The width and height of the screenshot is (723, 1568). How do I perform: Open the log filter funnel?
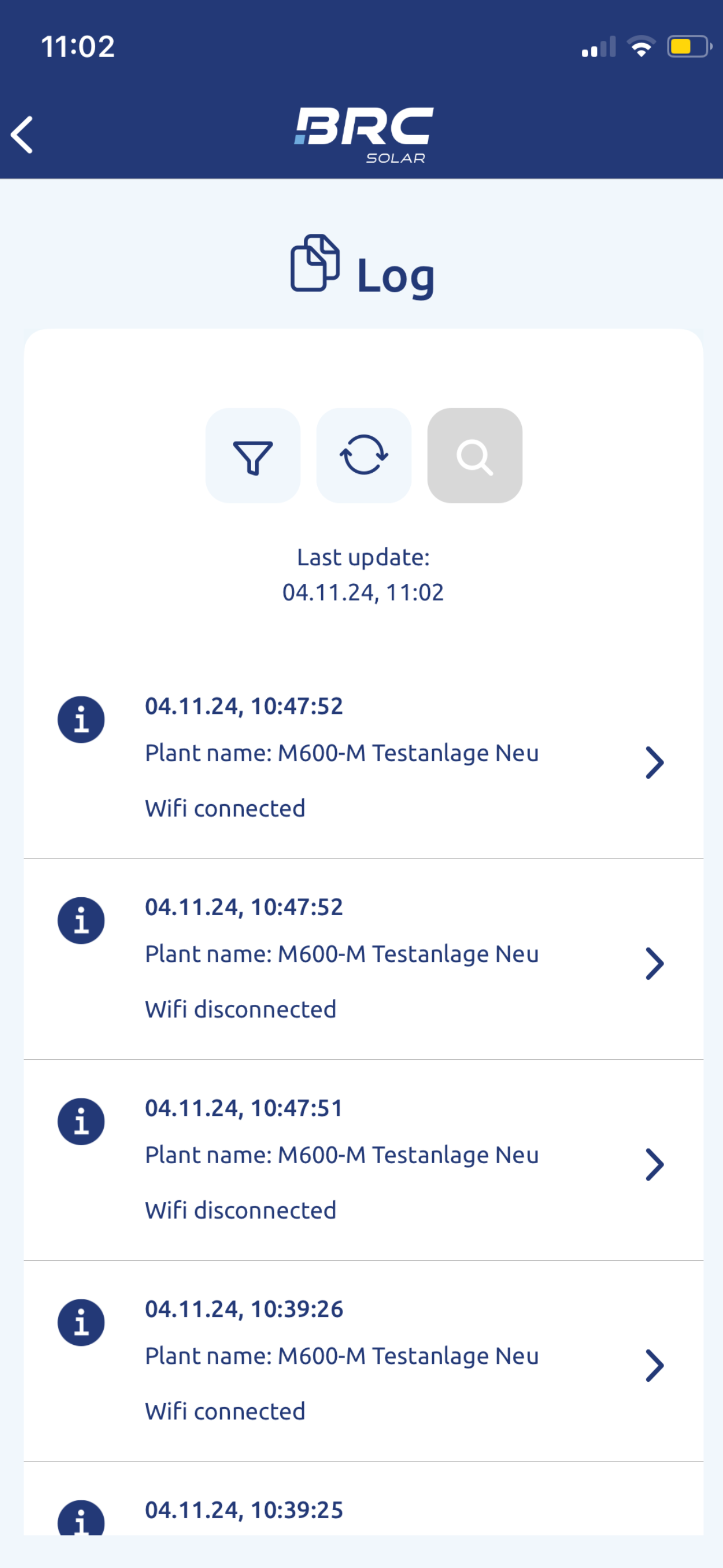253,455
